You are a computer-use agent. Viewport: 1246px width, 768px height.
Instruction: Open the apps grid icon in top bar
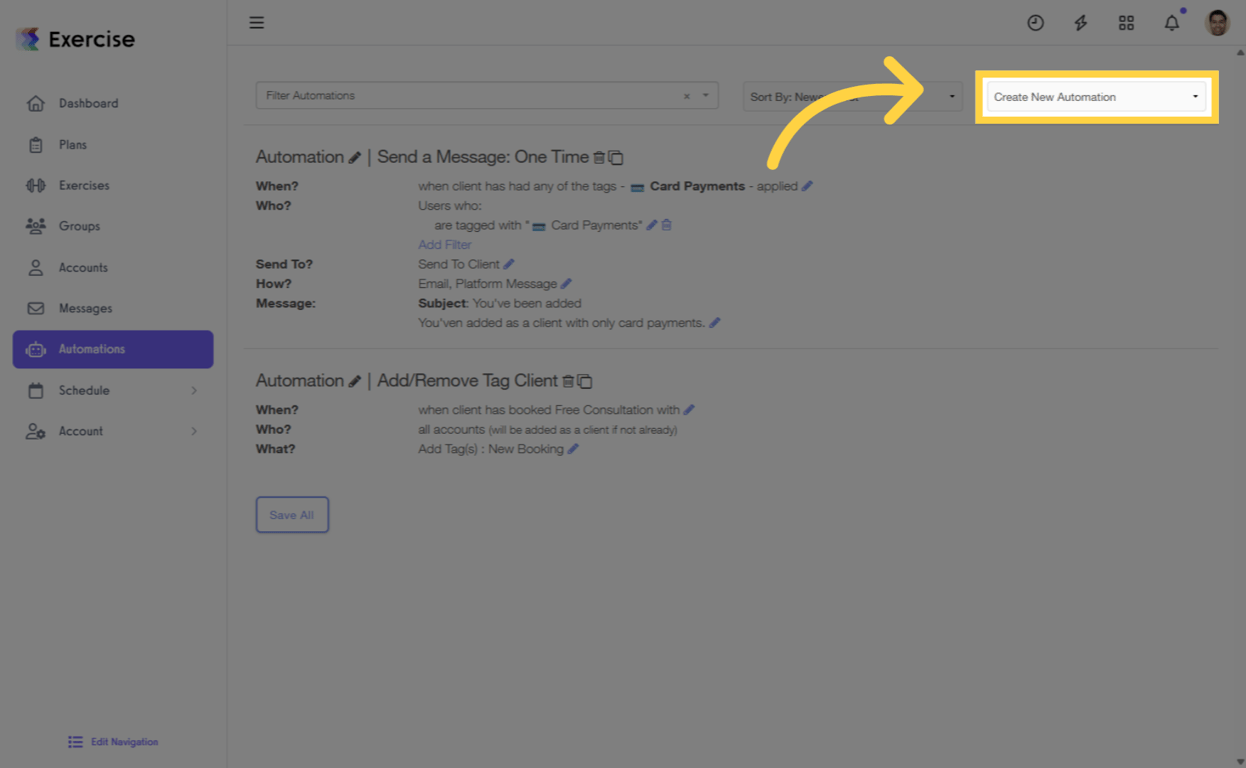point(1126,22)
